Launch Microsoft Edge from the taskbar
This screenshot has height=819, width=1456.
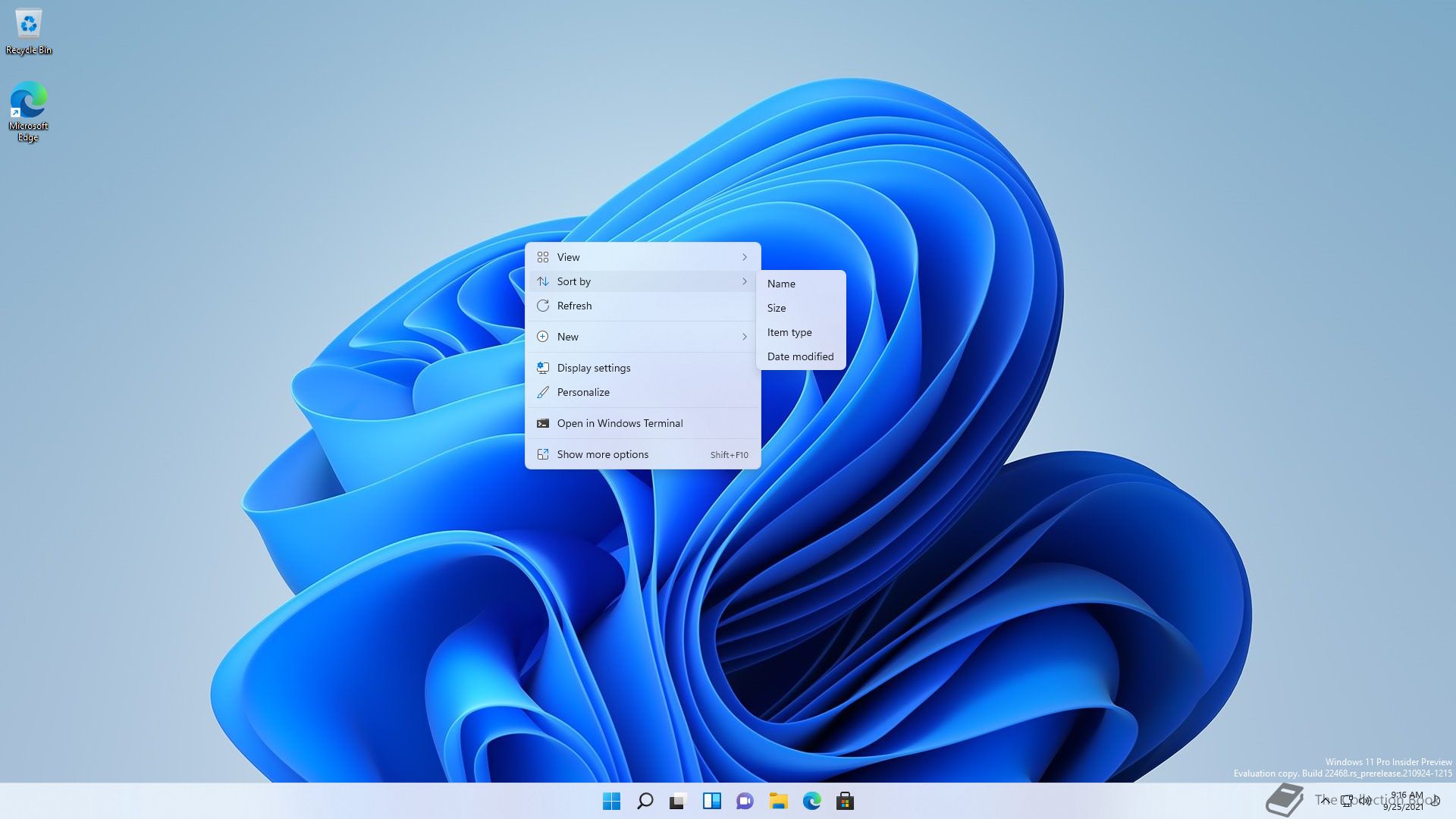811,801
